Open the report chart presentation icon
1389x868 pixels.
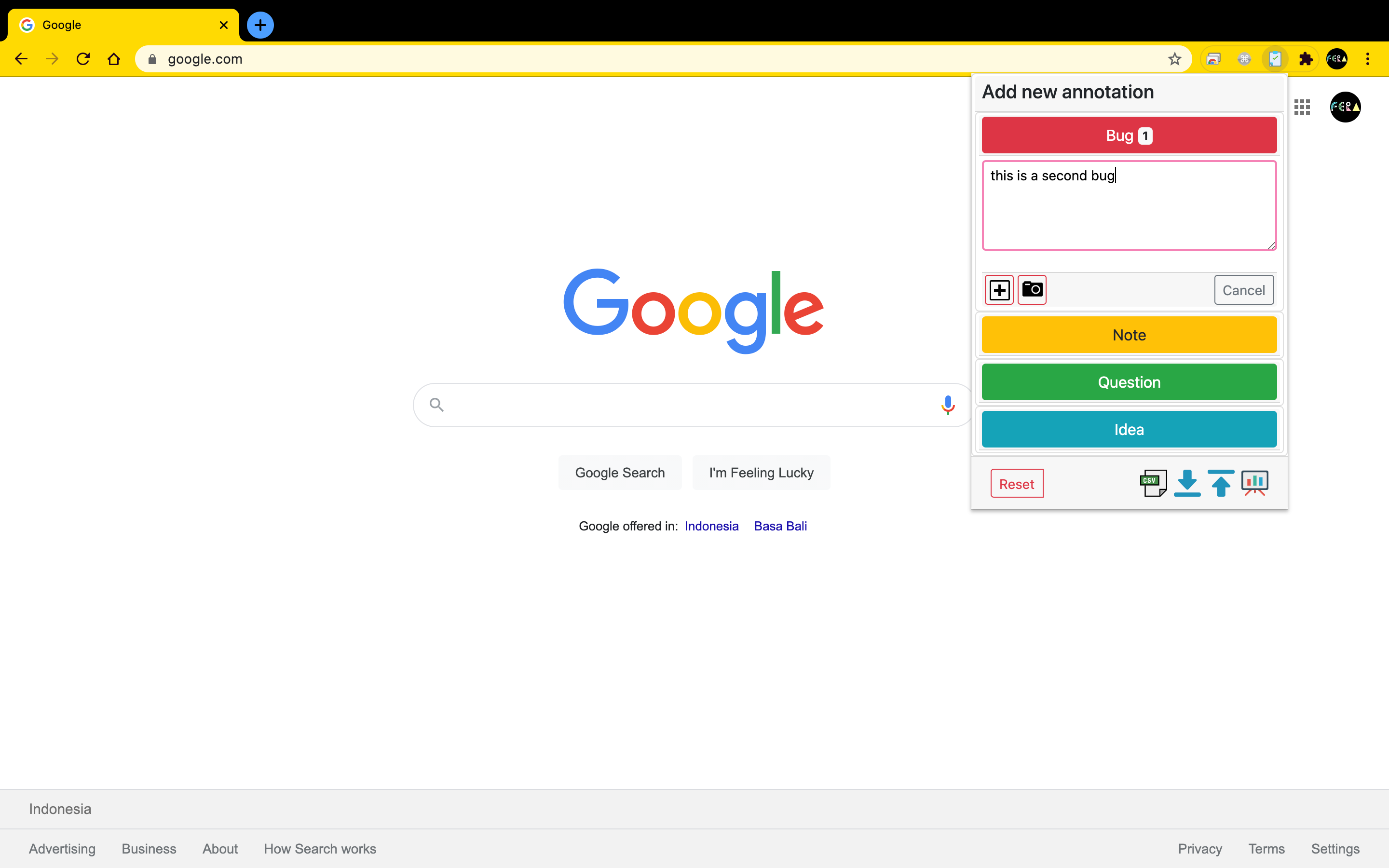(x=1255, y=483)
